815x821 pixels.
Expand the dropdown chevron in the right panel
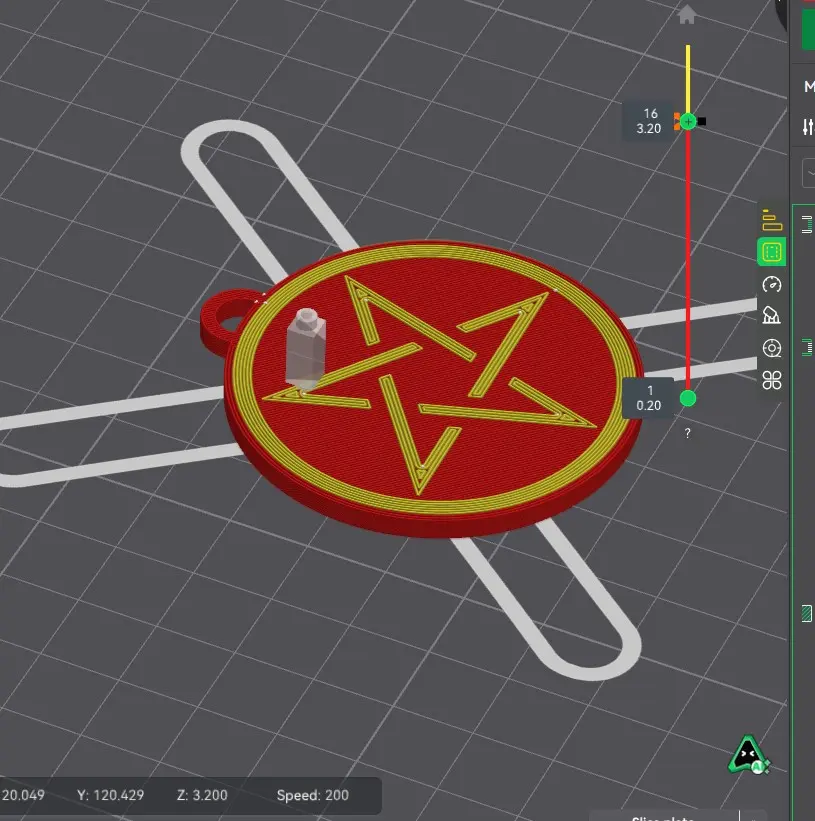[x=810, y=173]
